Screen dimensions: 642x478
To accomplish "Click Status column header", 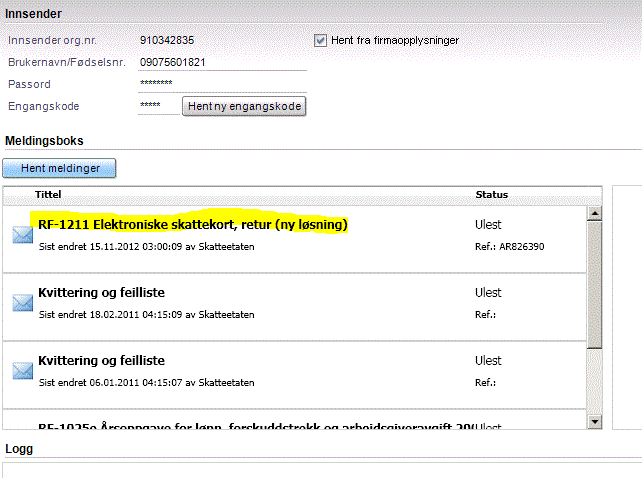I will pyautogui.click(x=491, y=195).
